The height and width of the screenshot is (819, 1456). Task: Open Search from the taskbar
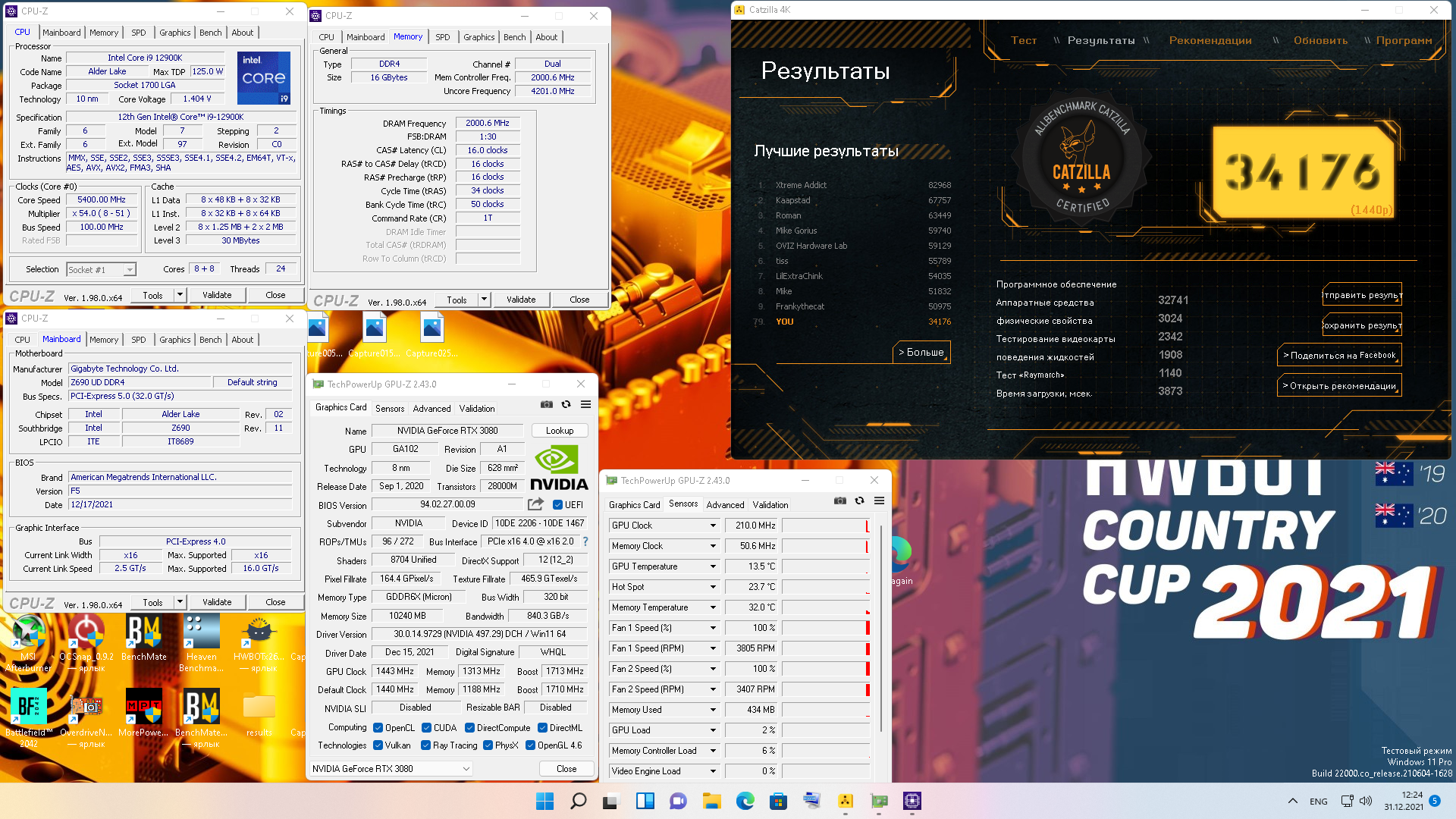click(578, 801)
